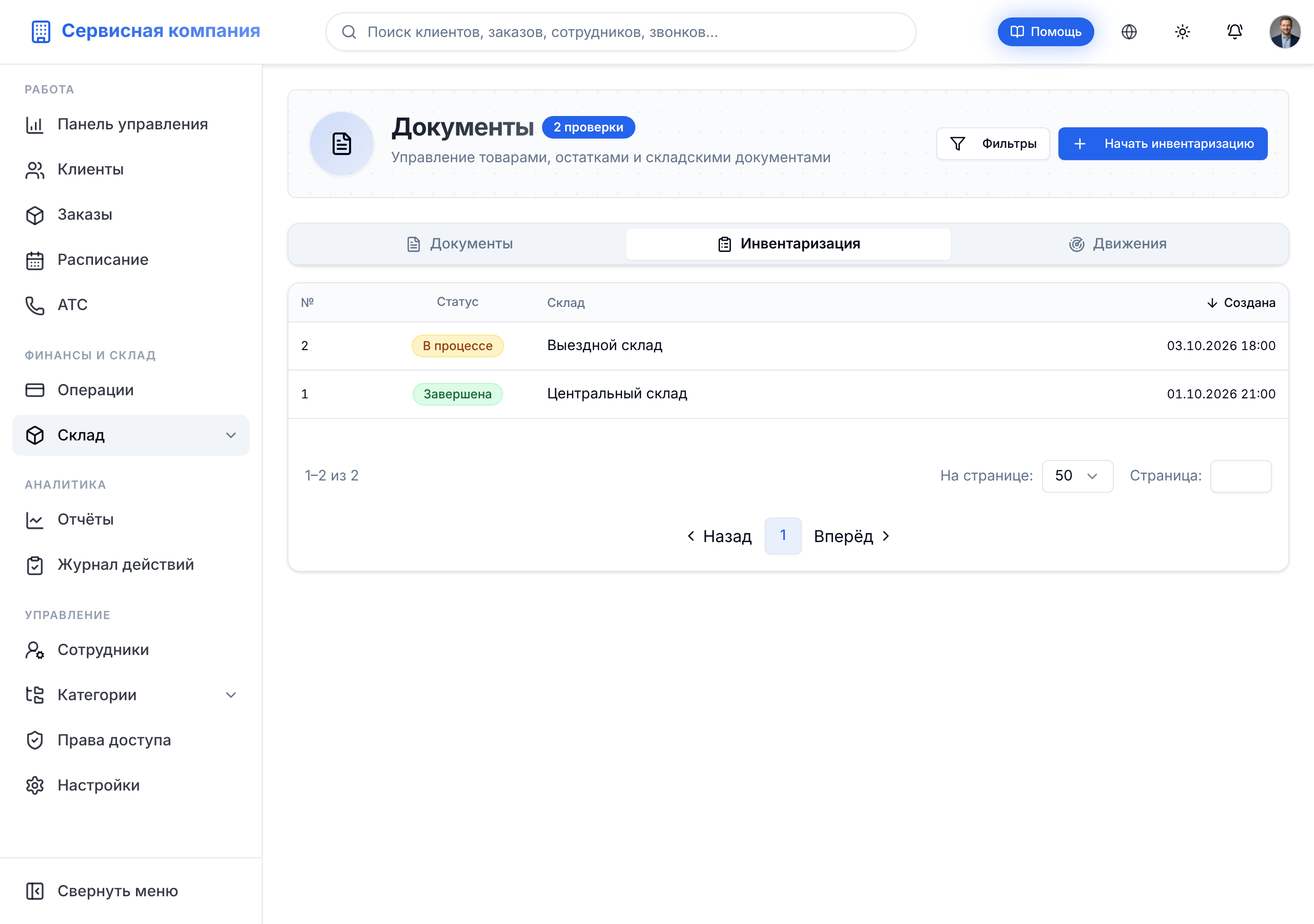
Task: Open the Фильтры button
Action: (x=992, y=144)
